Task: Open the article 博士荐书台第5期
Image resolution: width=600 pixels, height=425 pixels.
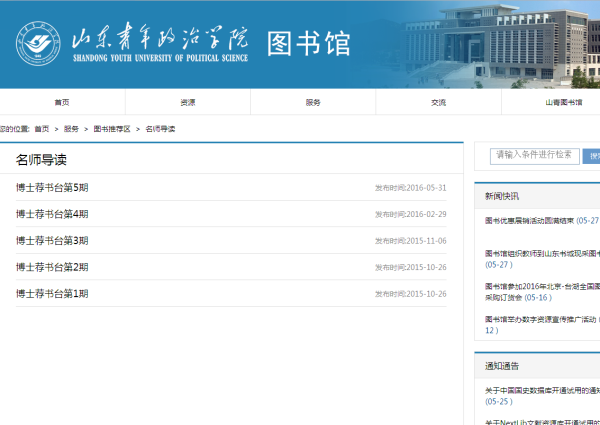Action: coord(52,187)
